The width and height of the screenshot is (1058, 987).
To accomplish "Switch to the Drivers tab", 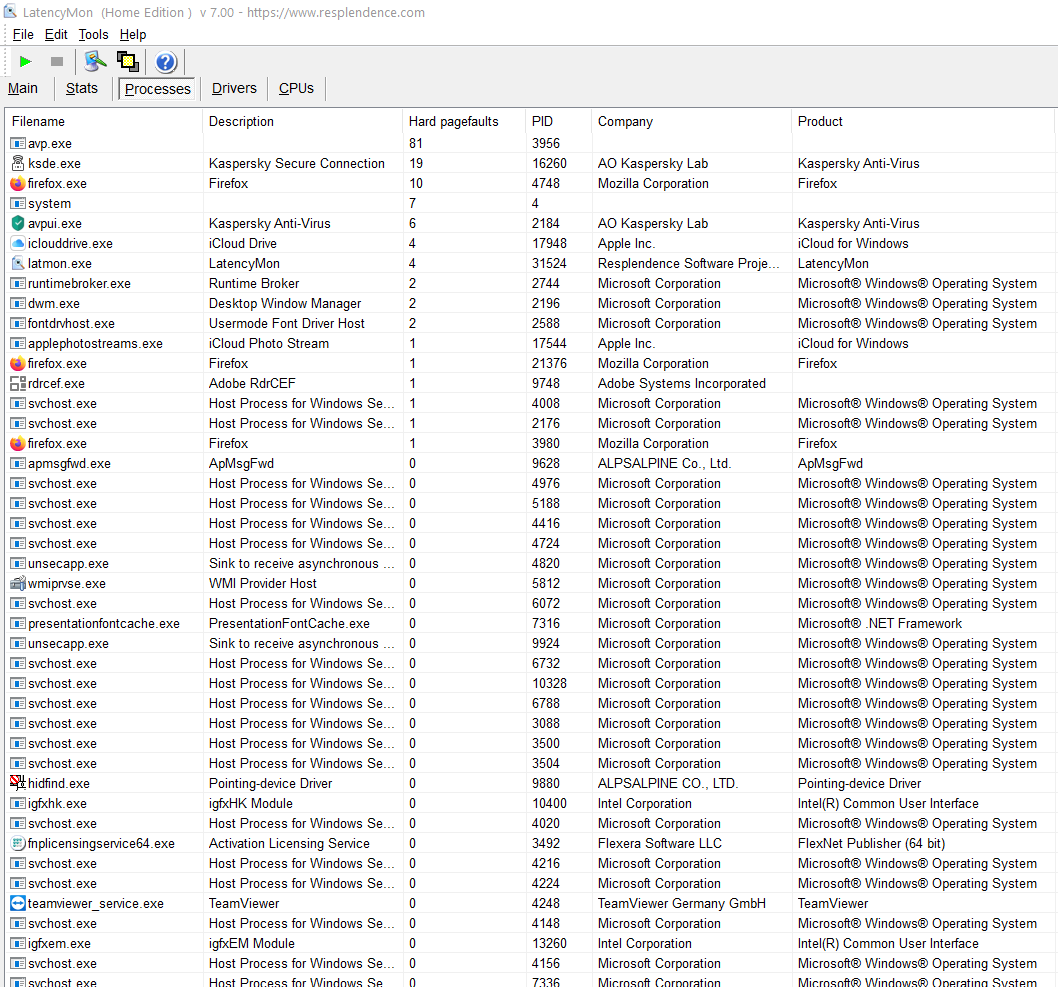I will coord(234,88).
